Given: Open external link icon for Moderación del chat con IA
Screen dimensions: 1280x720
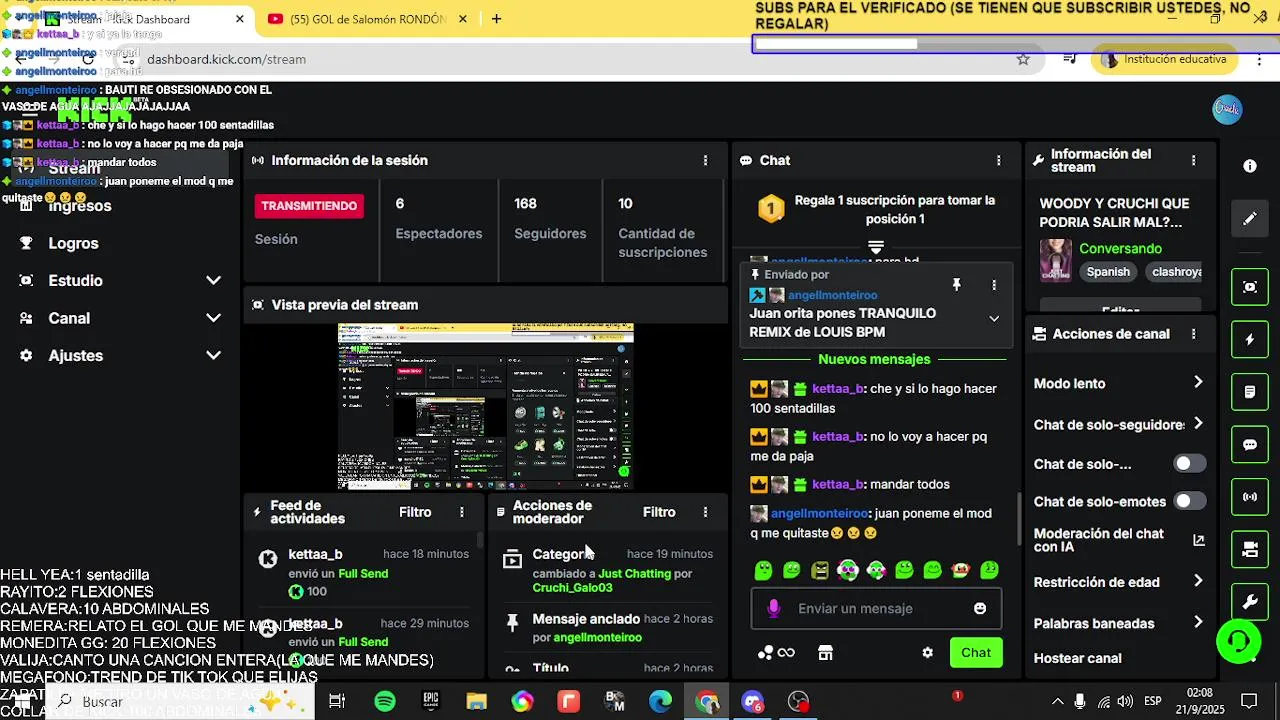Looking at the screenshot, I should pos(1198,541).
